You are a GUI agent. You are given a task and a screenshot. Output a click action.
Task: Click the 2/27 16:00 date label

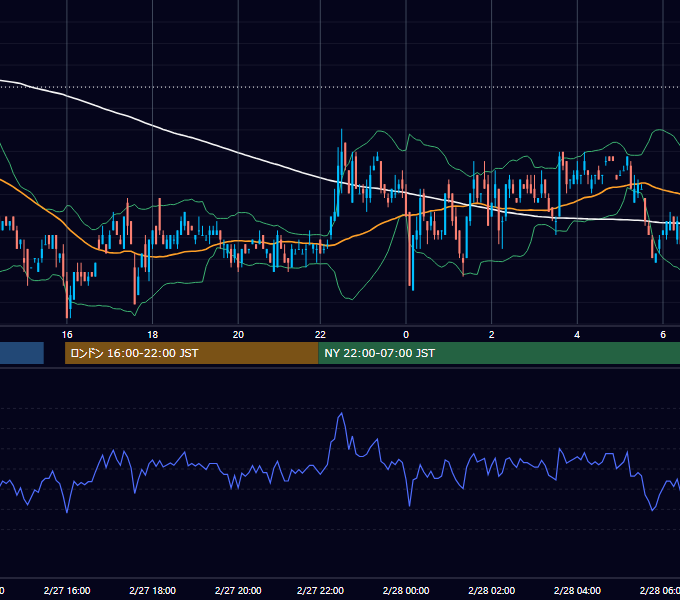click(x=67, y=590)
